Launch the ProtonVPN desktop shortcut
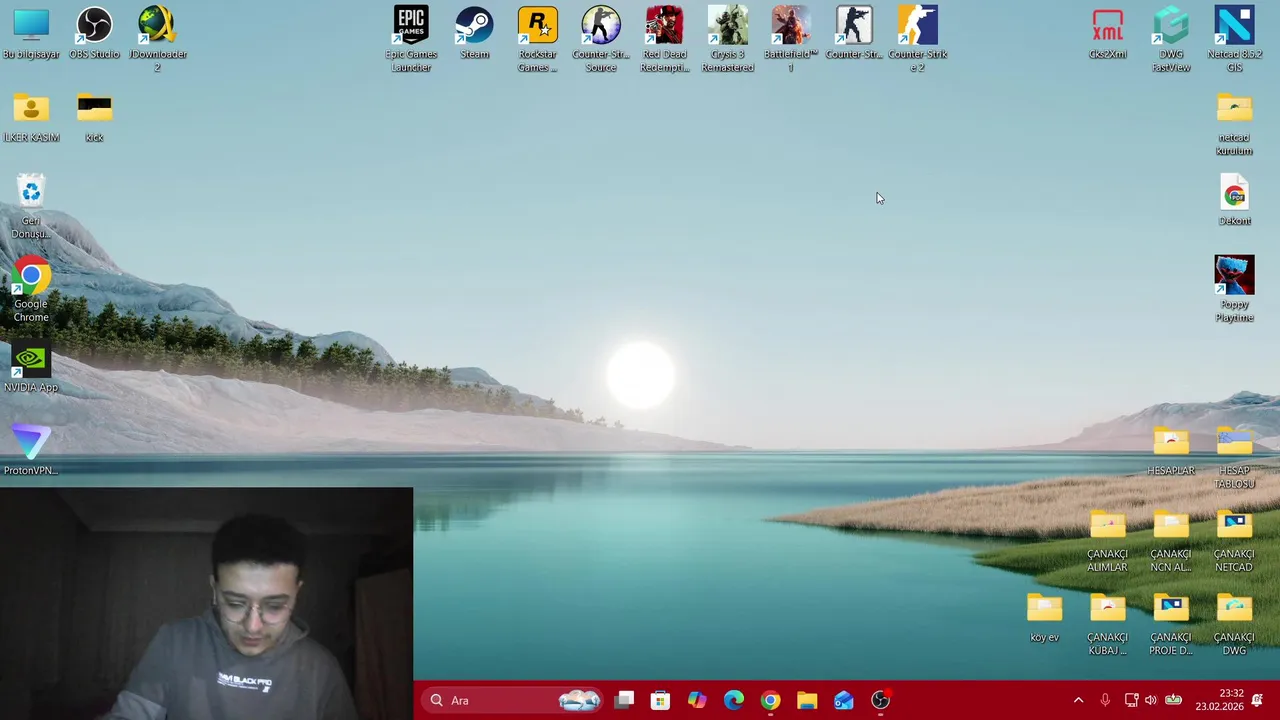Screen dimensions: 1280x720 31,450
